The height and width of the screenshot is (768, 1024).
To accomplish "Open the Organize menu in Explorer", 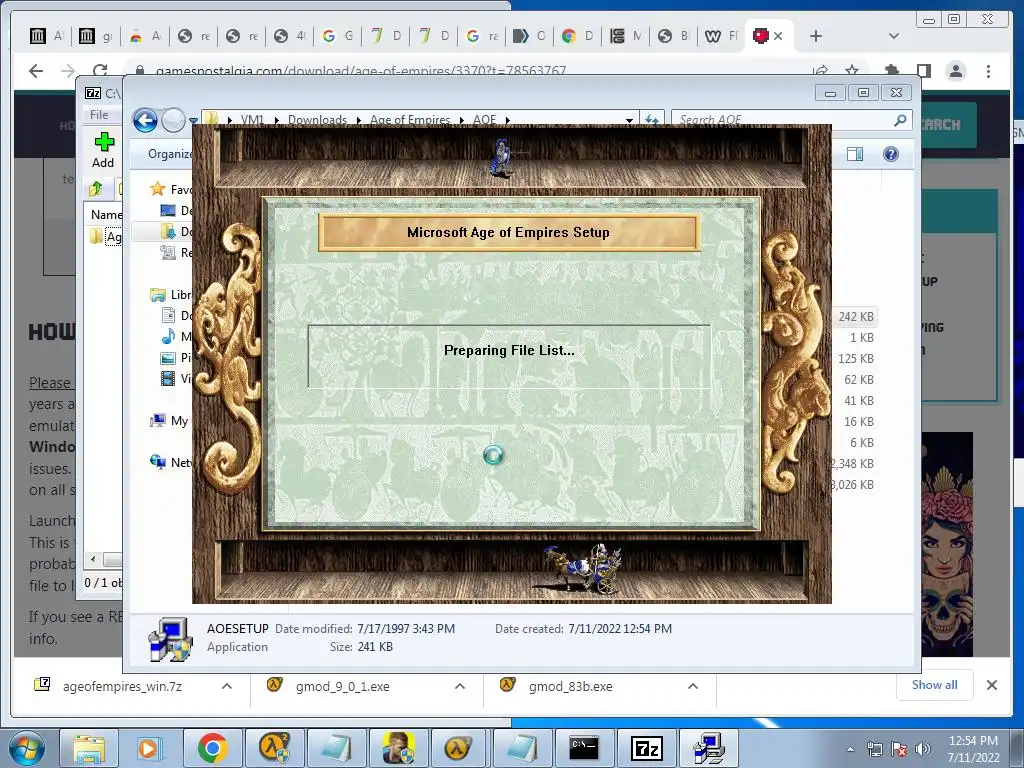I will coord(170,153).
